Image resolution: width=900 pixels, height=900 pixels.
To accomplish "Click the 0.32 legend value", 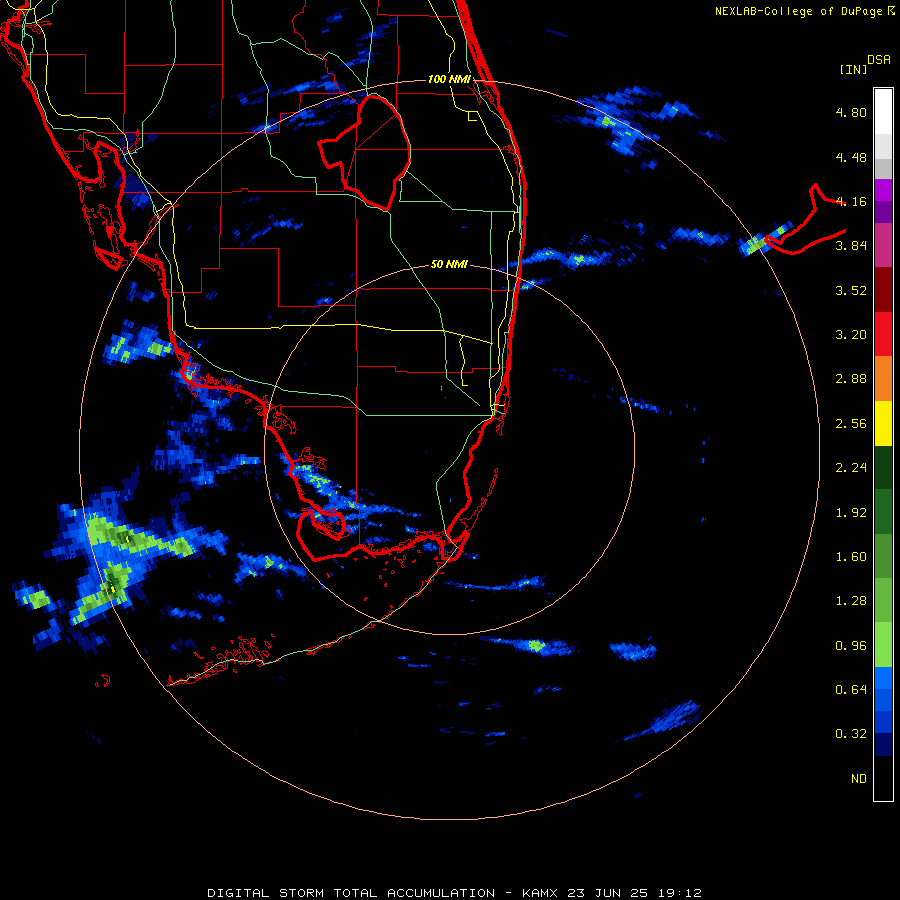I will coord(851,734).
